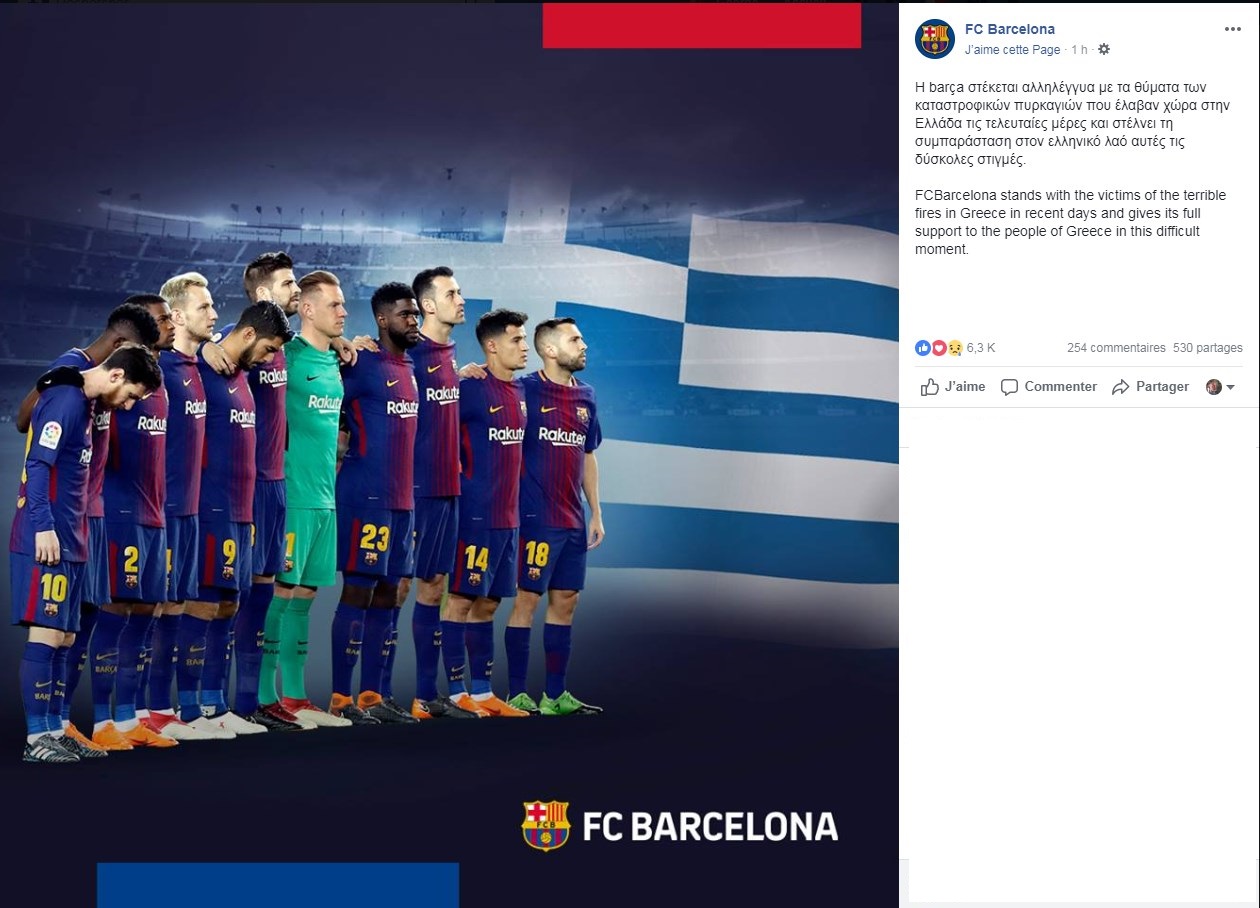
Task: Click the blue thumbs-up reaction icon
Action: click(922, 348)
